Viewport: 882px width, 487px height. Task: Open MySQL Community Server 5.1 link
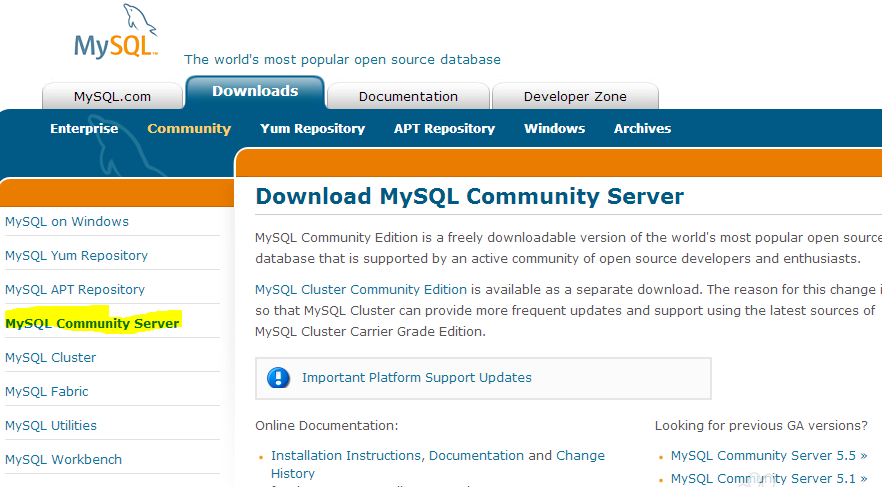click(768, 479)
